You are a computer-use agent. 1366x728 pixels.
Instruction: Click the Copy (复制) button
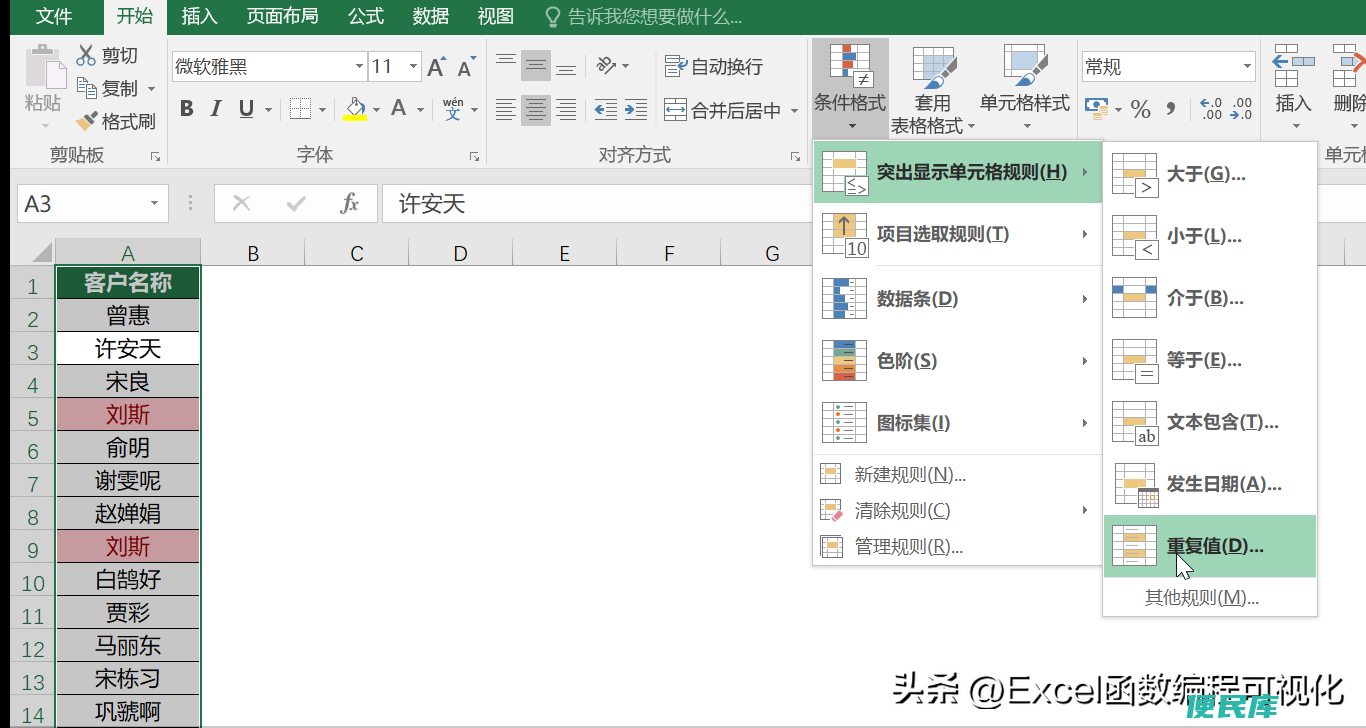point(108,88)
